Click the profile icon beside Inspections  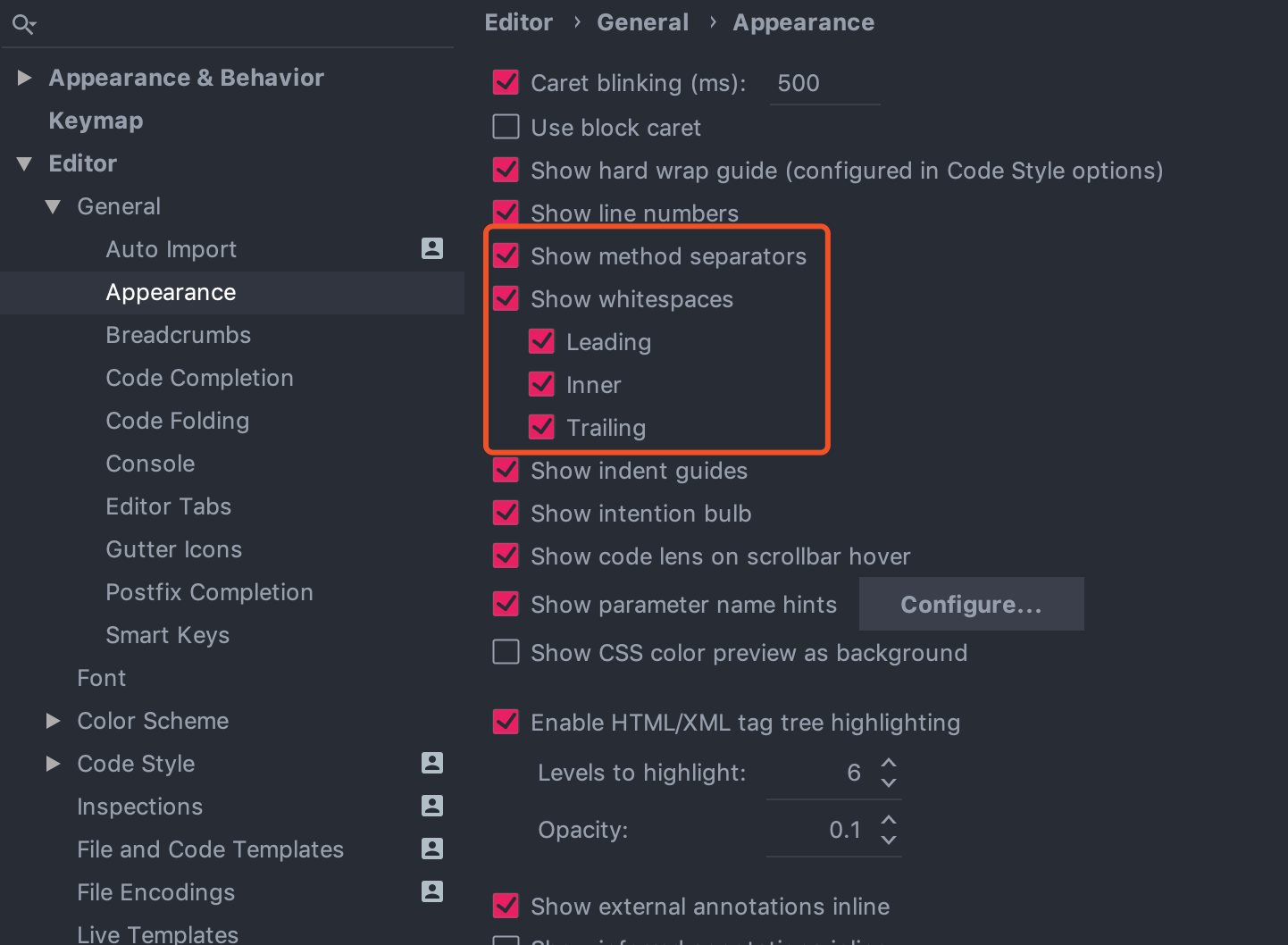pyautogui.click(x=432, y=806)
